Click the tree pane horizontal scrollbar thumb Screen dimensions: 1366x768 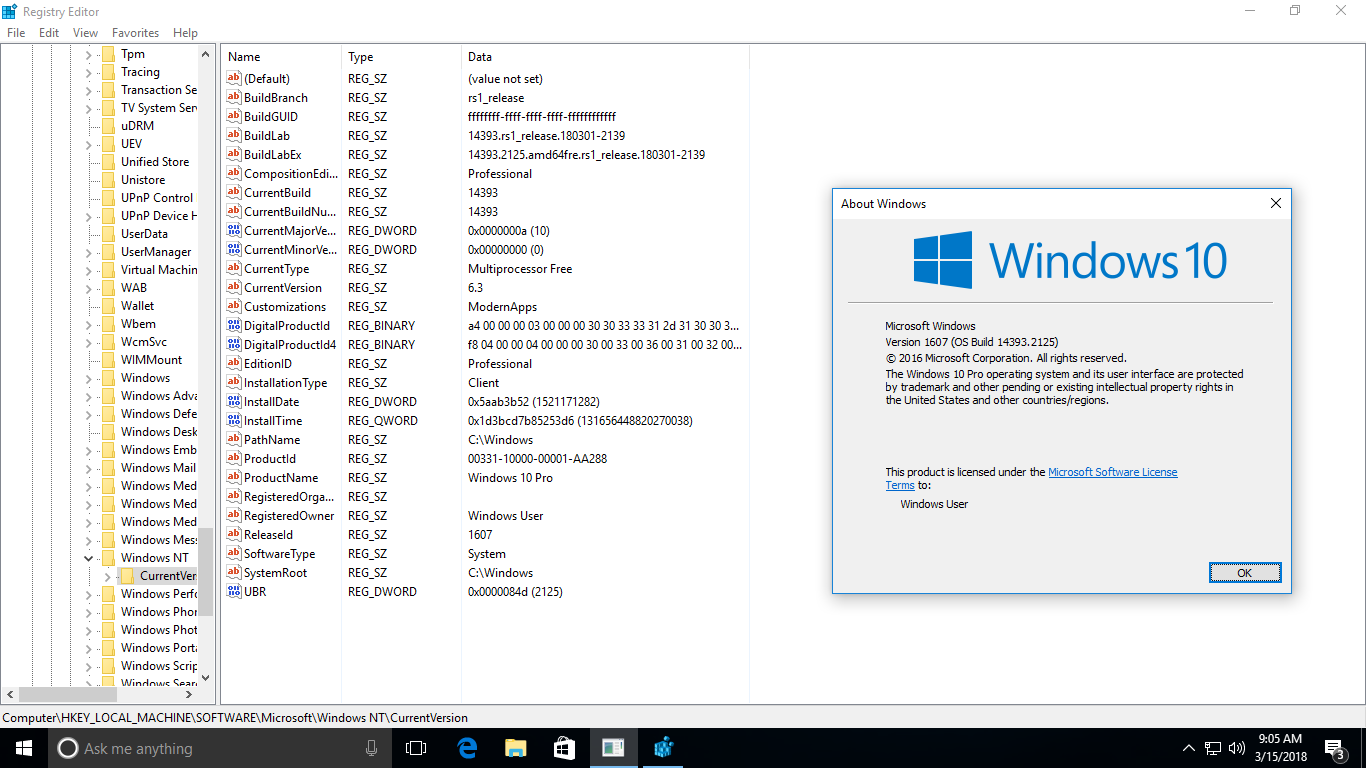click(x=68, y=694)
